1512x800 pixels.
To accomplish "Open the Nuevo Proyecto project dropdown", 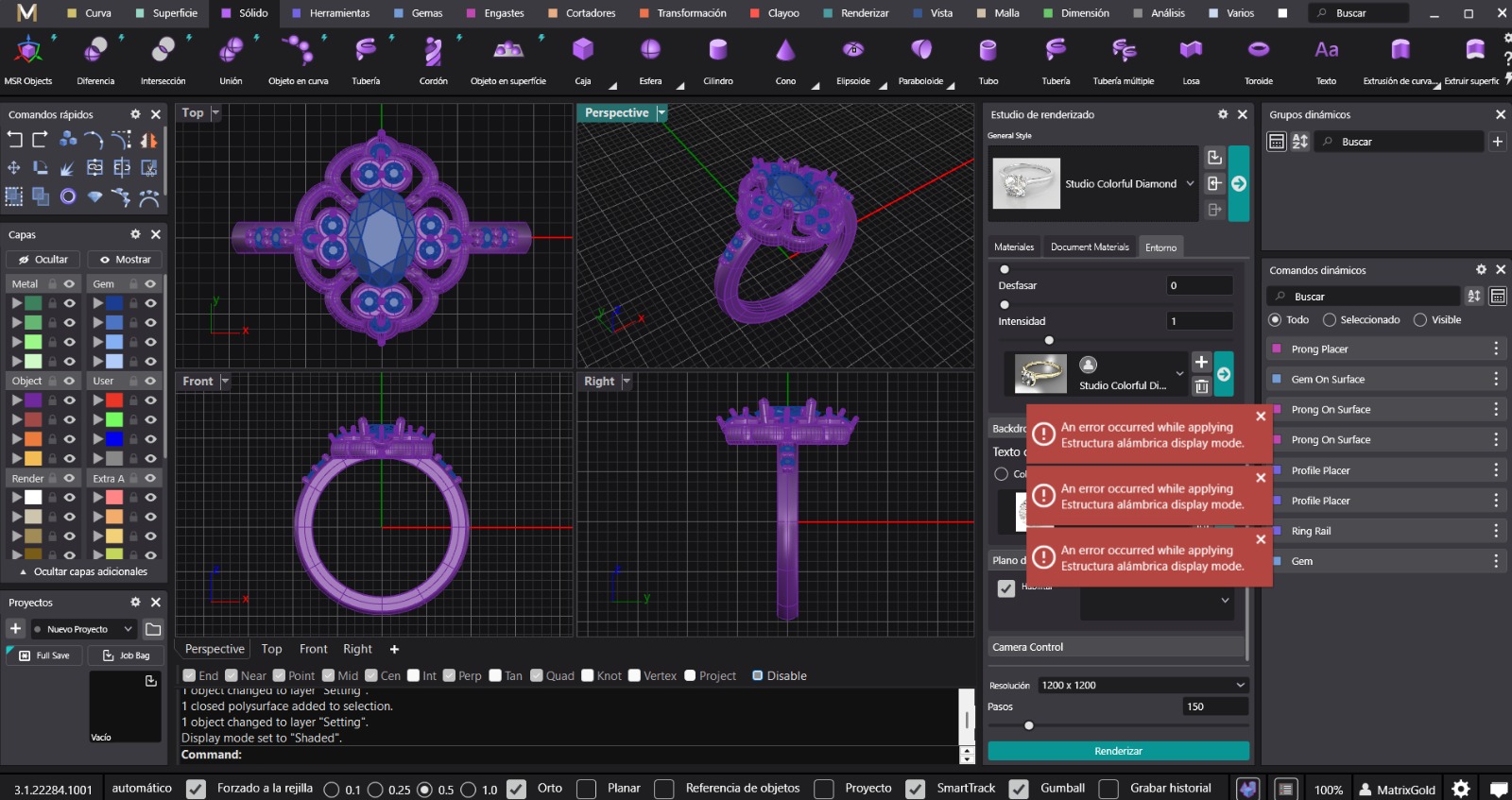I will pos(83,629).
